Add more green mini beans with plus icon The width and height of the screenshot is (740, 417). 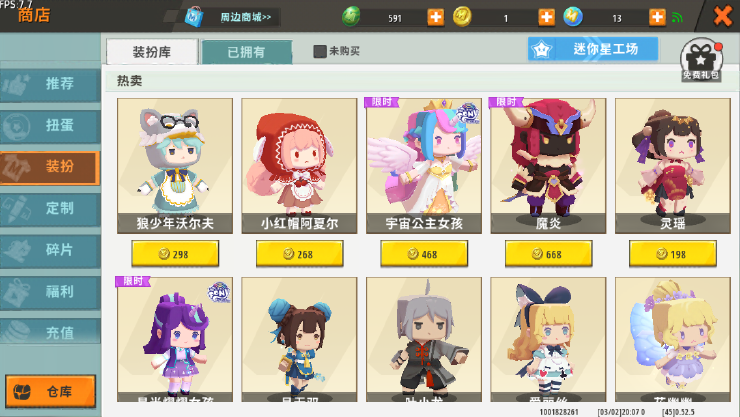436,17
